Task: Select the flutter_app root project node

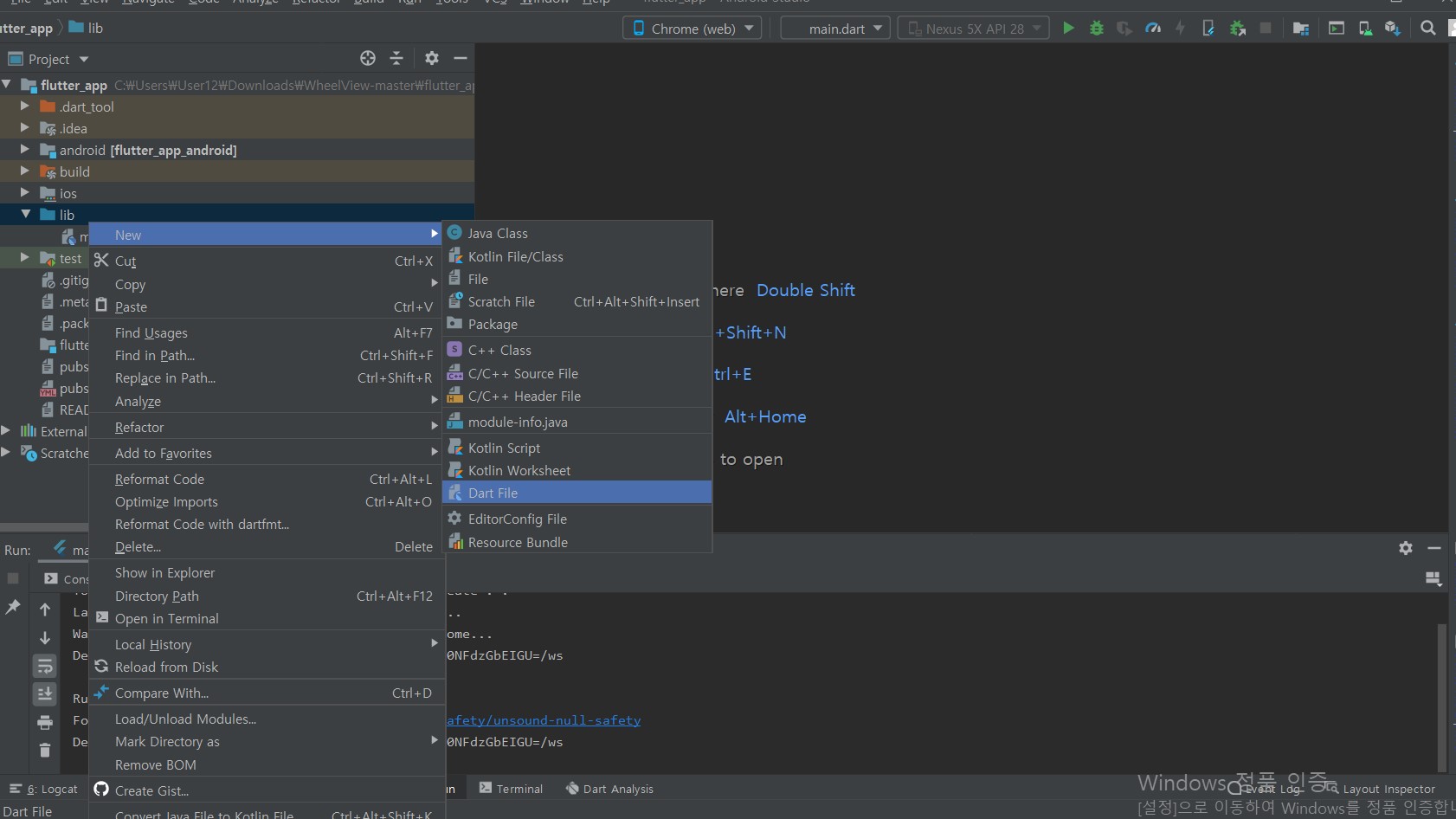Action: tap(74, 85)
